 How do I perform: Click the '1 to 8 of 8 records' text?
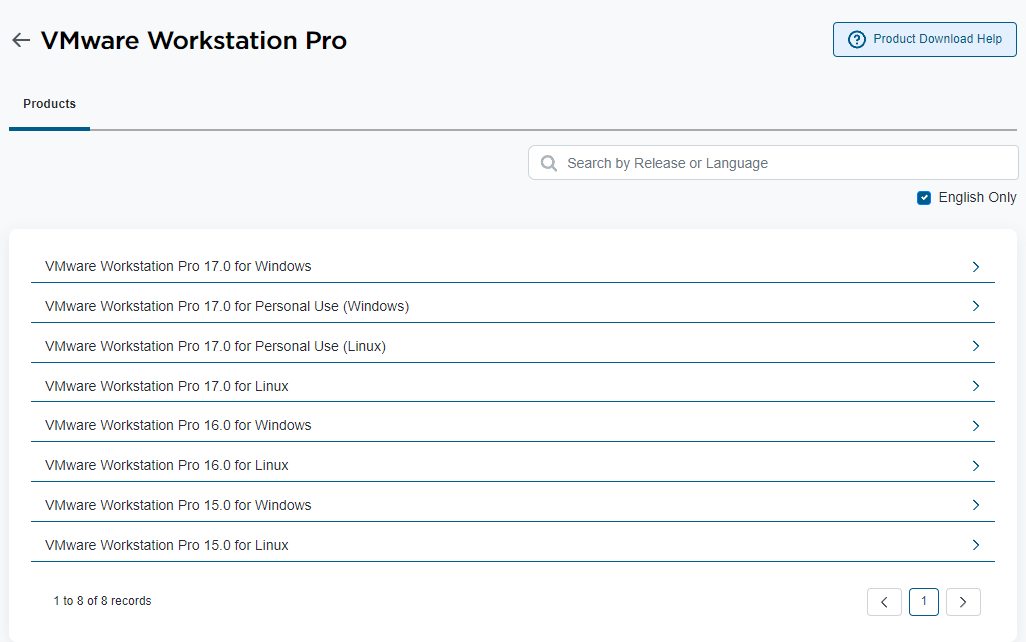(x=102, y=601)
